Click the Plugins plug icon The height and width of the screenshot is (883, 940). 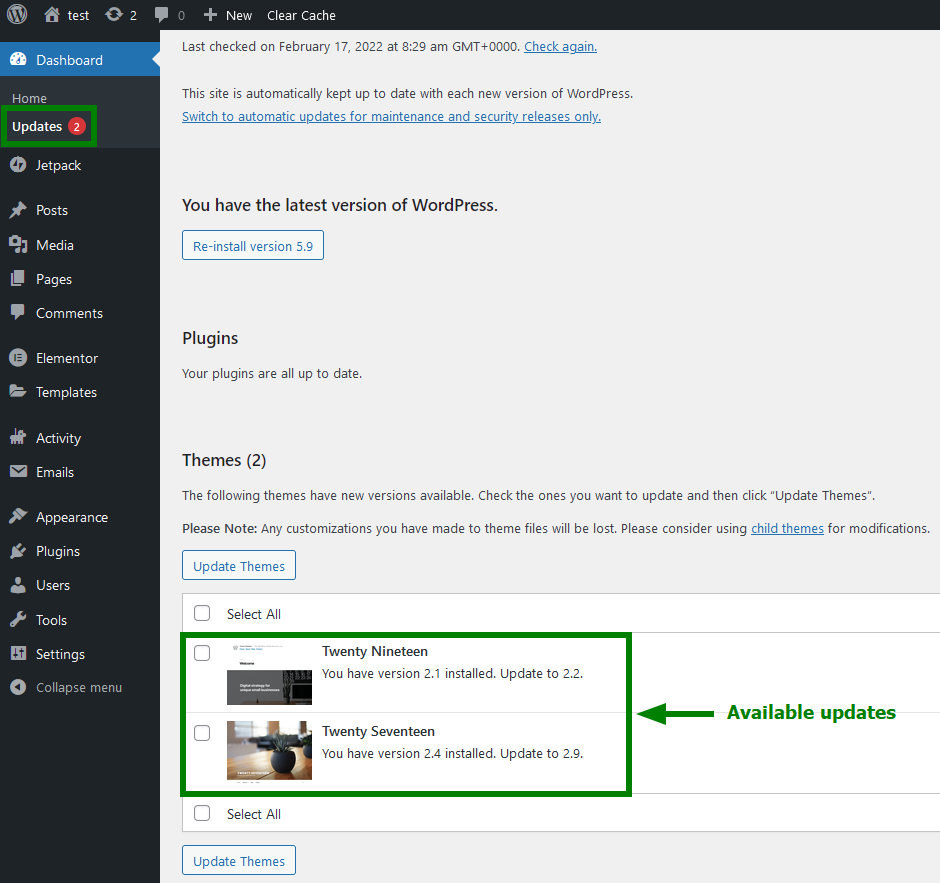19,551
